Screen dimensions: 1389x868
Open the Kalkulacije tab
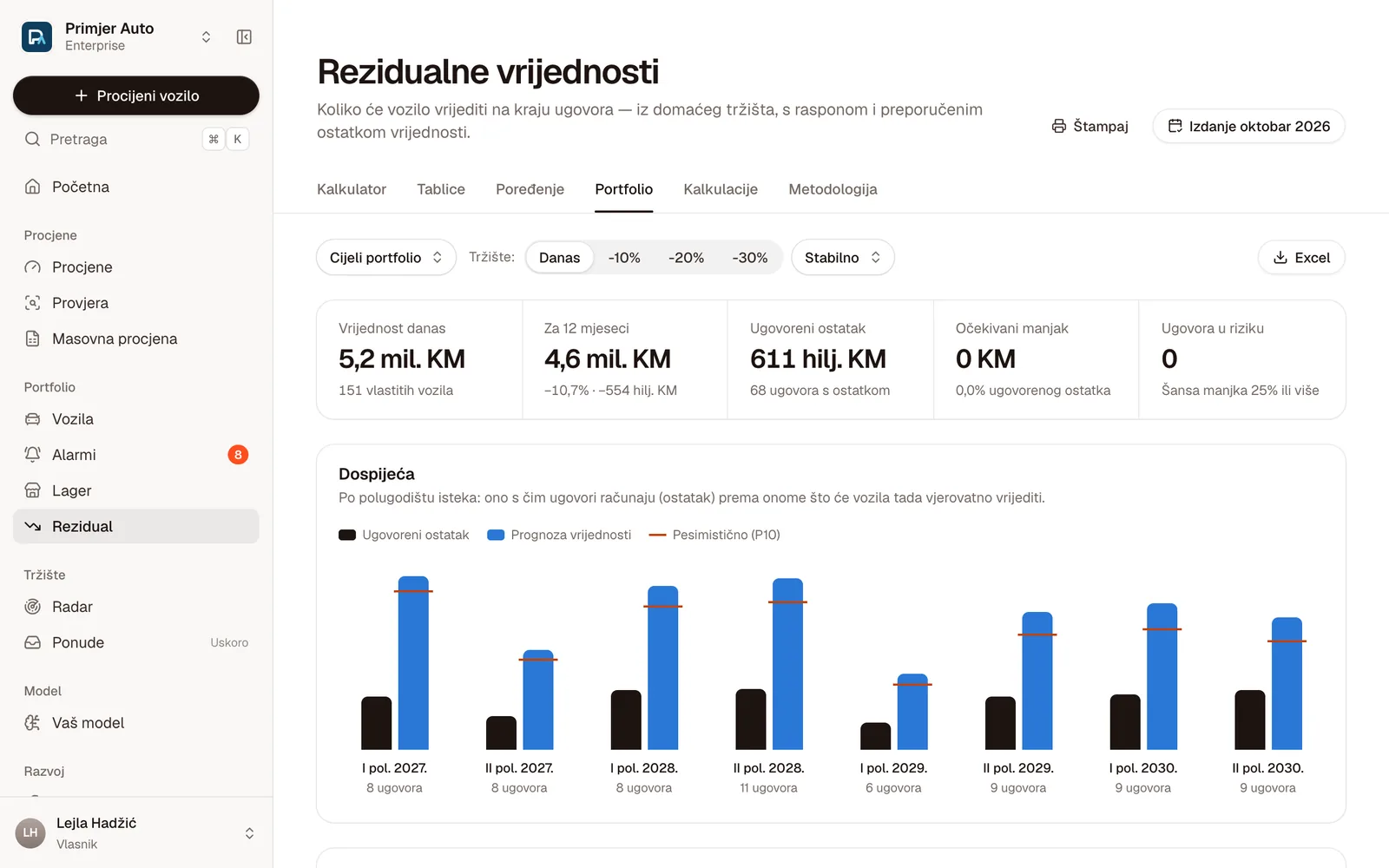coord(721,189)
